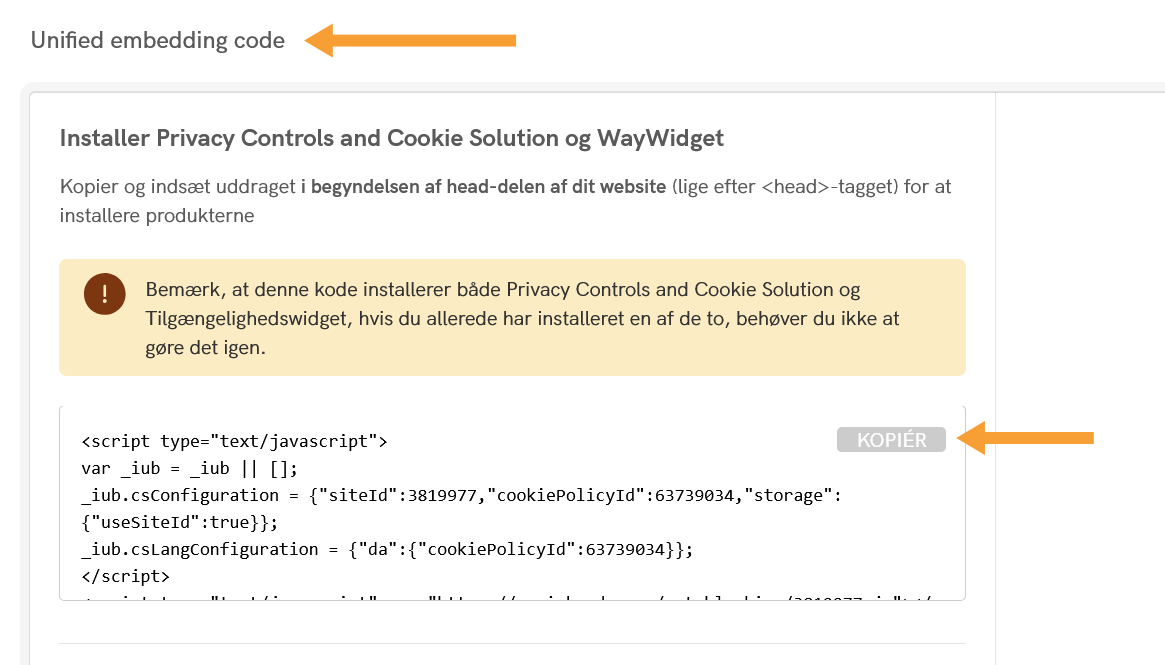Click the opening script type line
This screenshot has height=665, width=1165.
coord(234,441)
